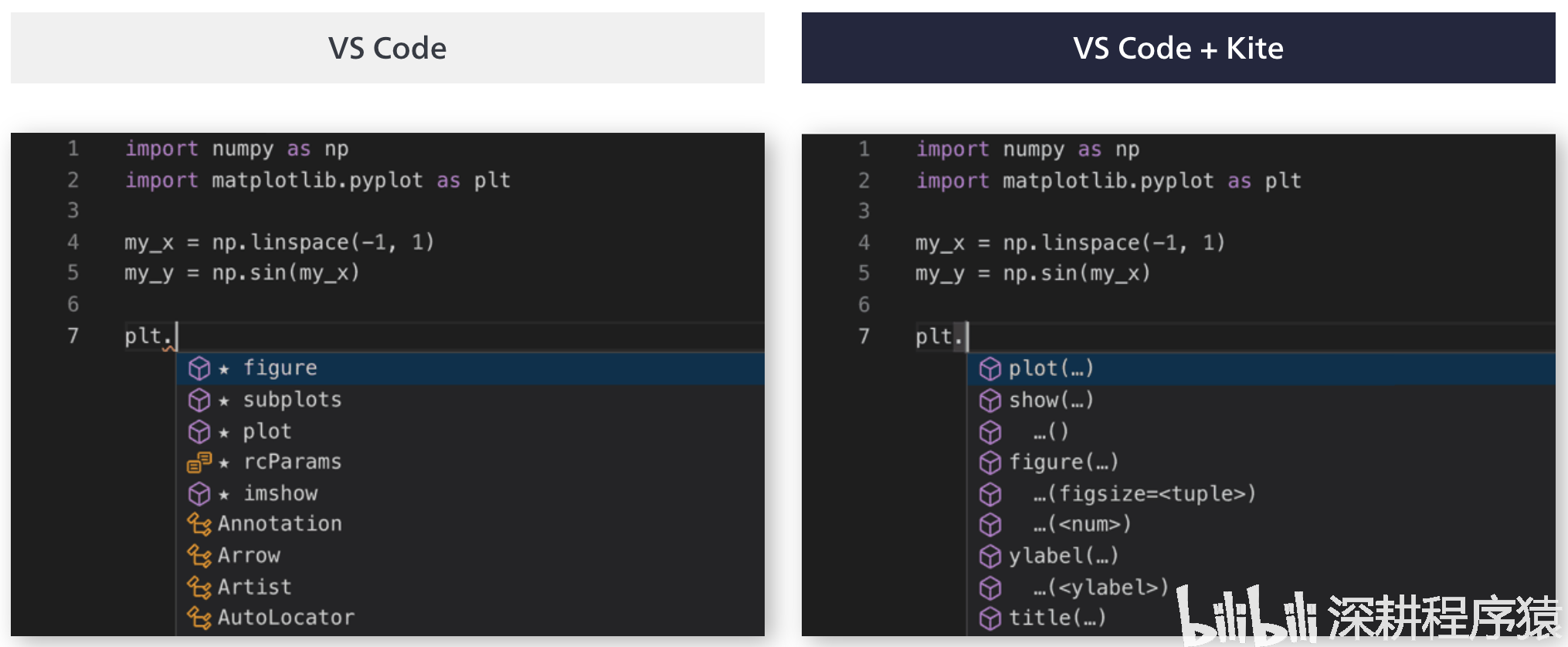Choose the Artist class suggestion
Screen dimensions: 1568x647
[255, 587]
